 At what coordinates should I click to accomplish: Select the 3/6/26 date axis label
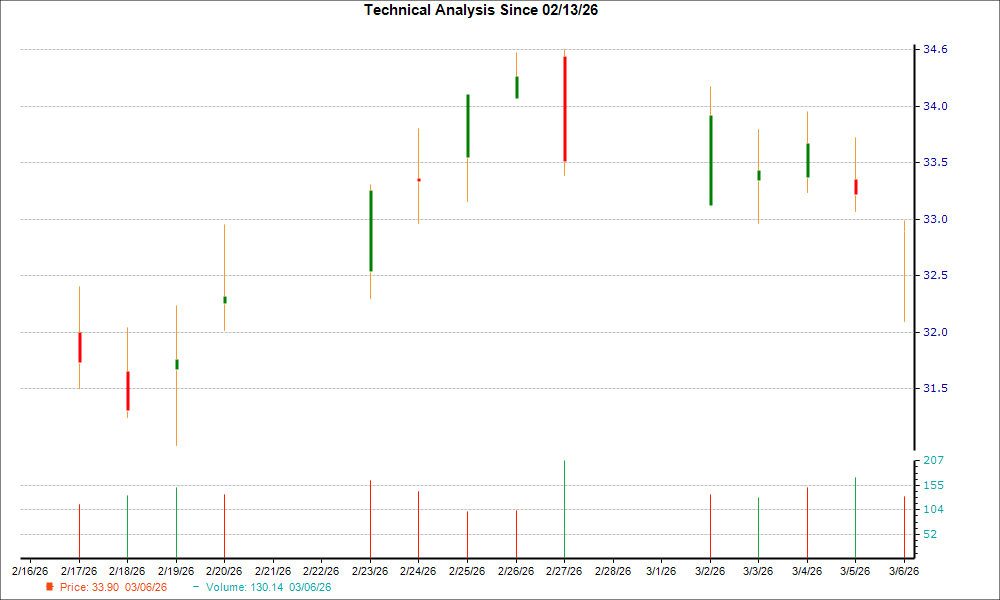904,571
